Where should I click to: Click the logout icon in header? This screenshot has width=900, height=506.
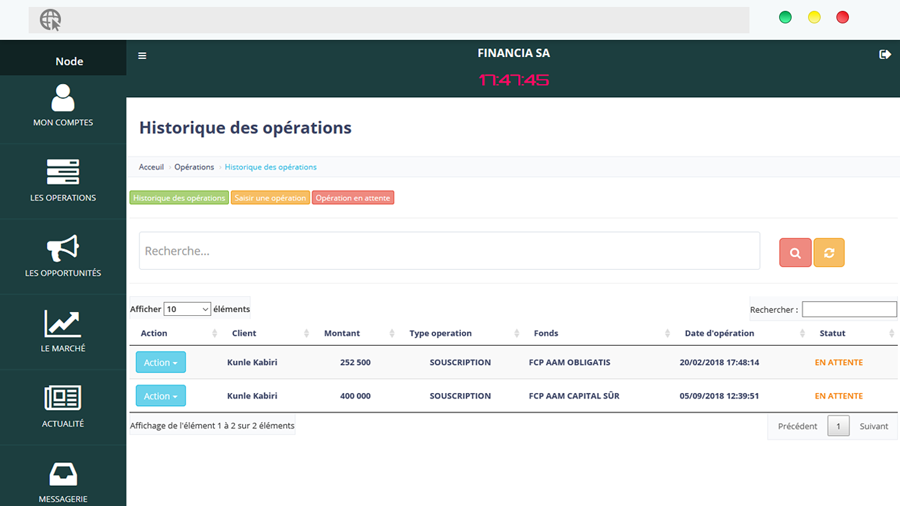click(x=885, y=55)
